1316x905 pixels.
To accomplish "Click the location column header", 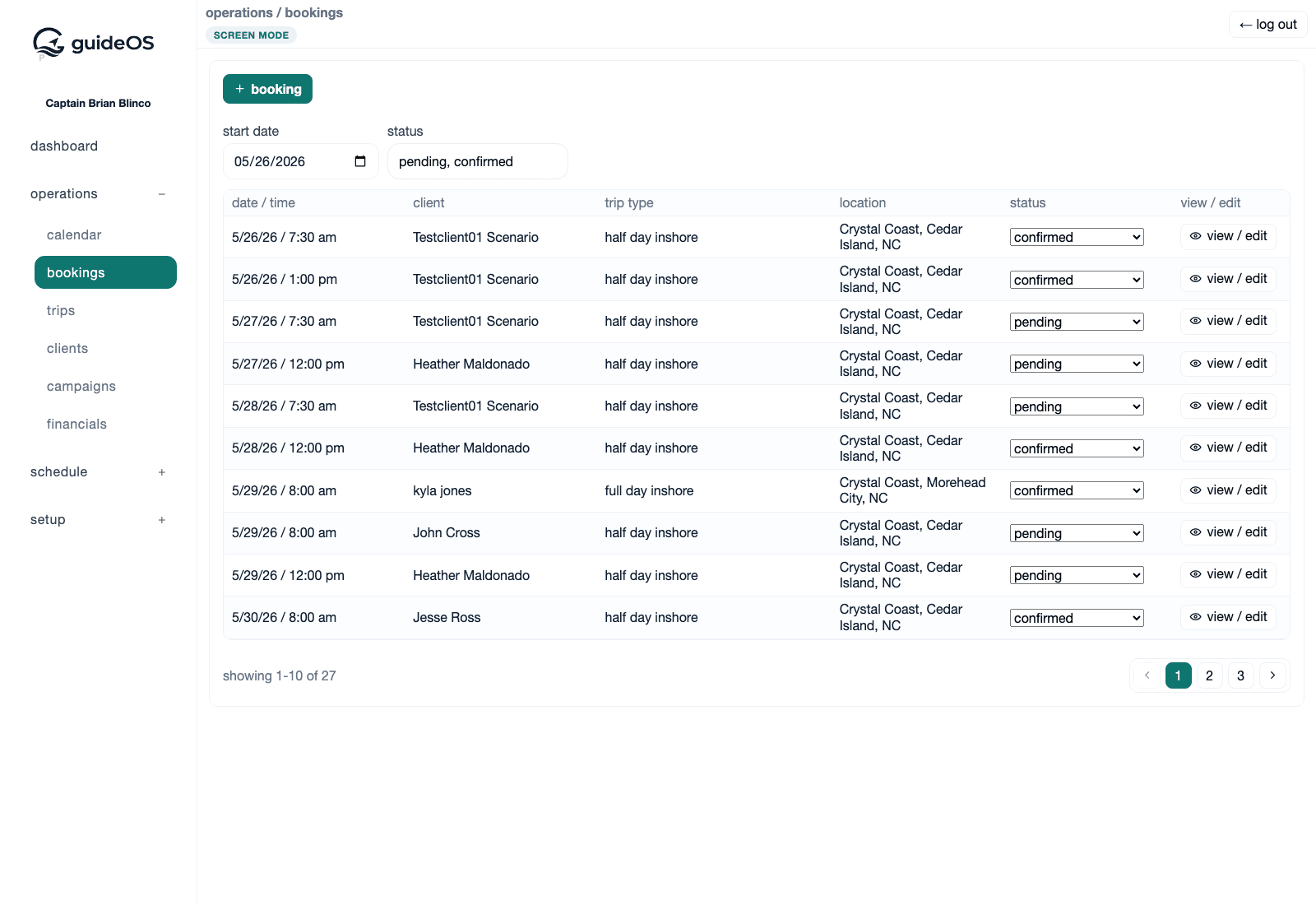I will point(863,202).
